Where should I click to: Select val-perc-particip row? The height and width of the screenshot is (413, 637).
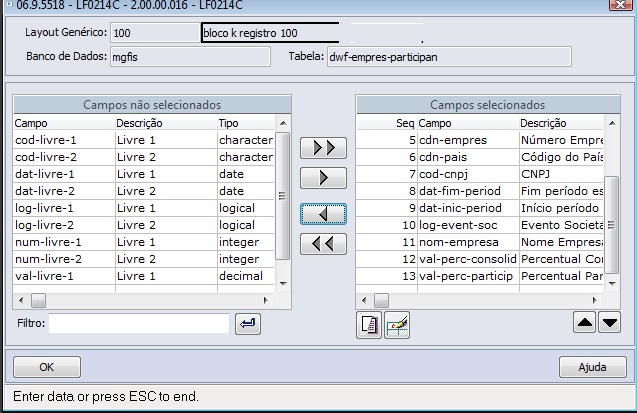tap(480, 277)
